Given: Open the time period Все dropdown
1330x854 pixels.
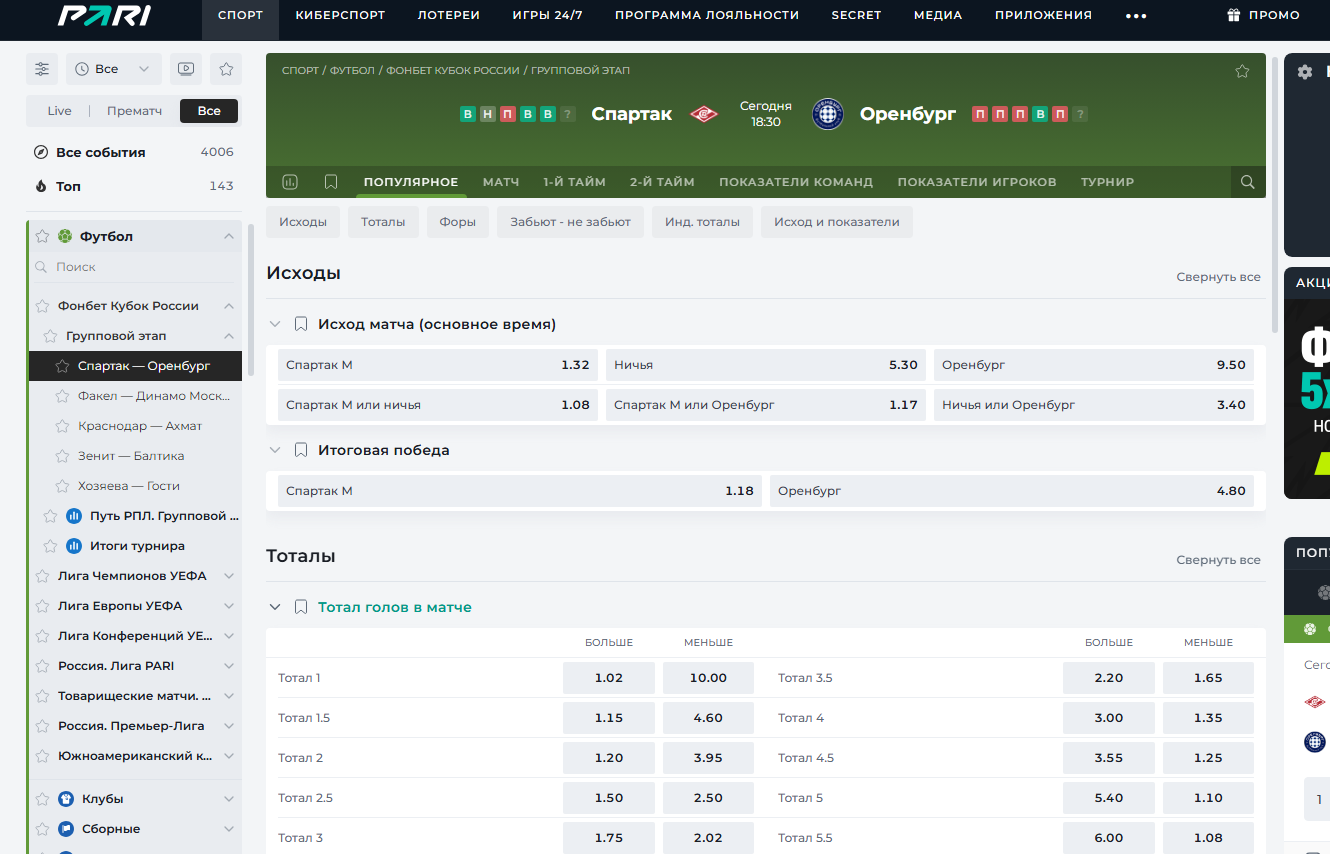Looking at the screenshot, I should (x=113, y=69).
